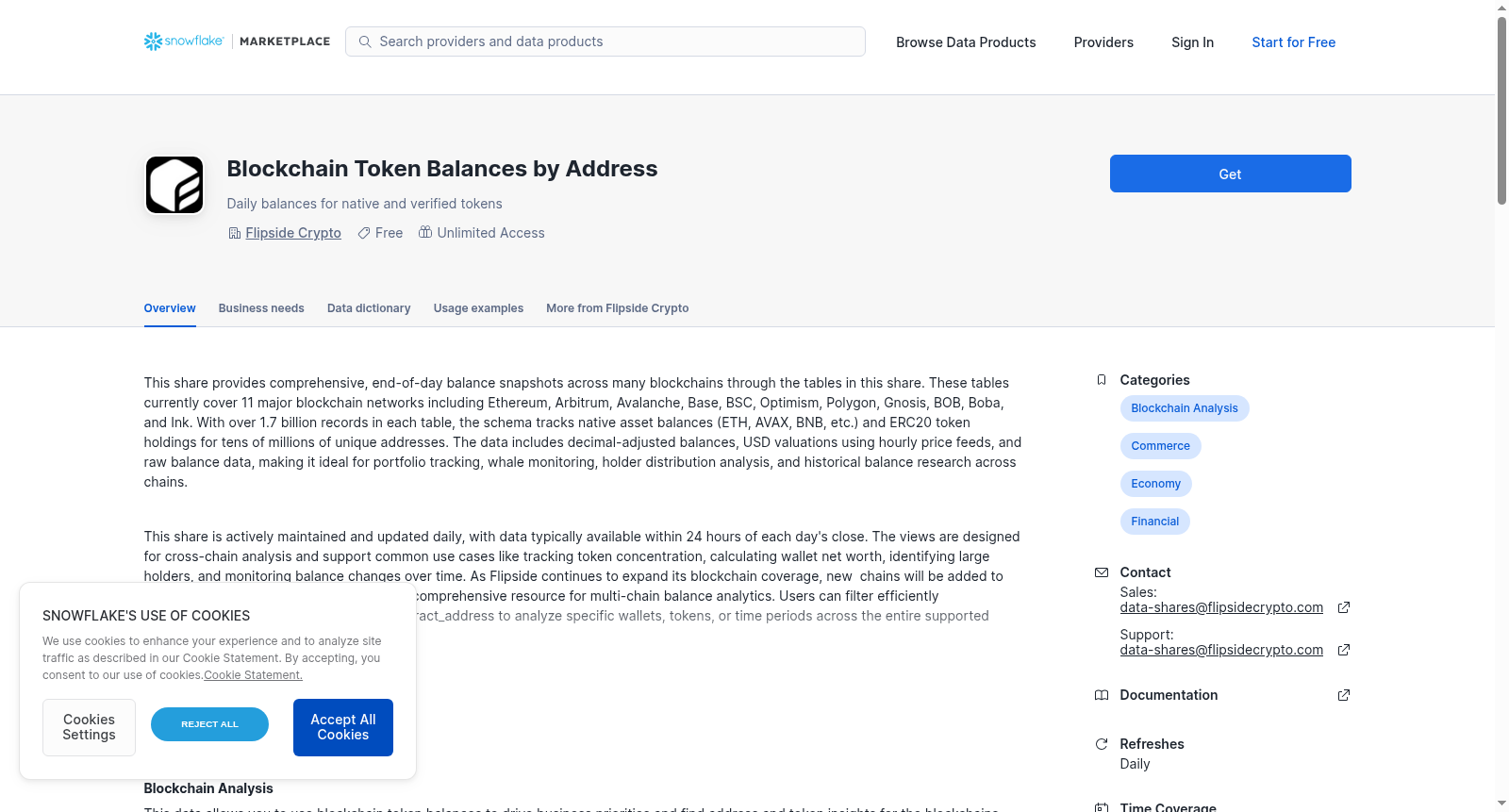Click the Support email data-shares@flipsidecrypto.com
This screenshot has height=812, width=1509.
point(1221,650)
